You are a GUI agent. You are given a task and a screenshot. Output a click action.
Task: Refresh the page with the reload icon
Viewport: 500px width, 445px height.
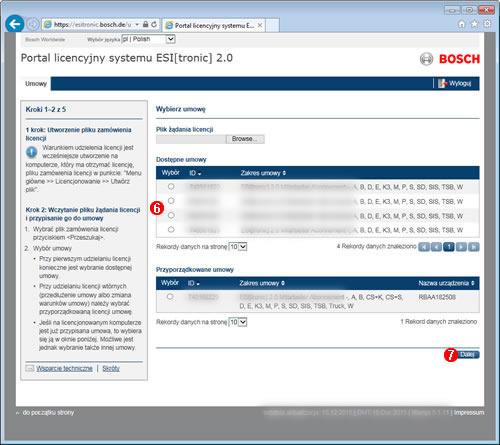tap(154, 24)
